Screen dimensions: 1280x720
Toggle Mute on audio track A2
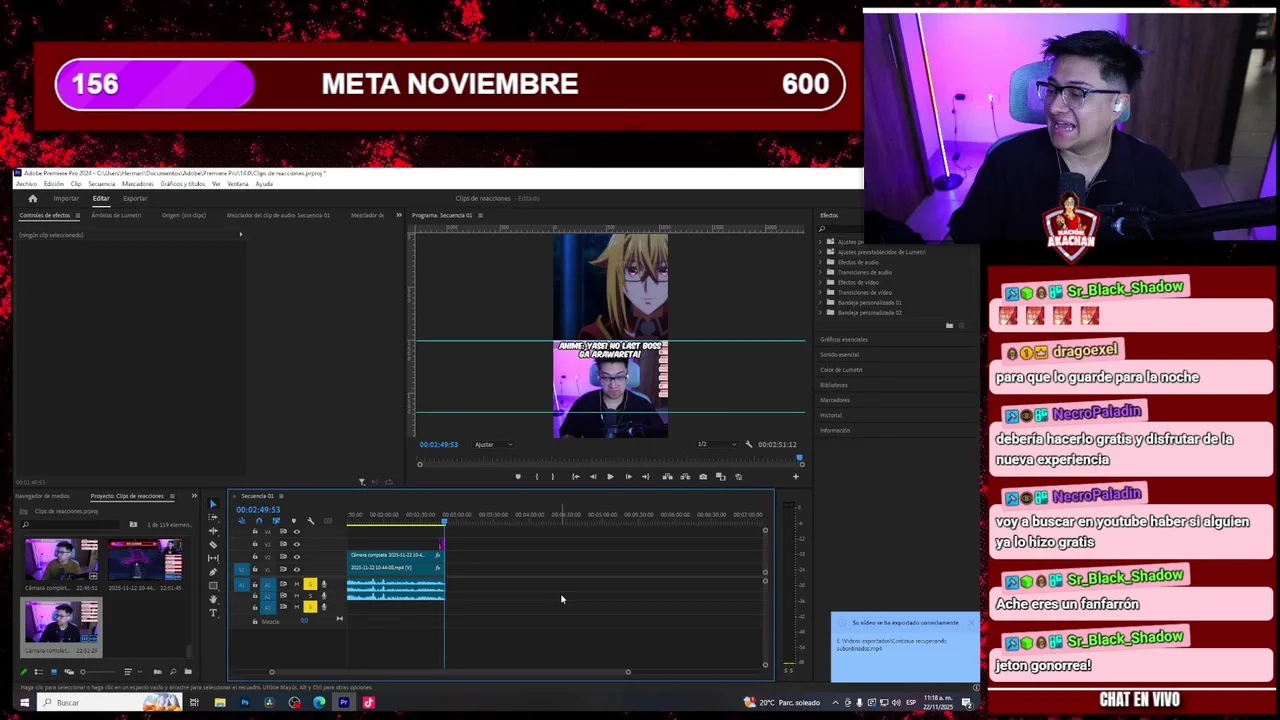tap(296, 596)
